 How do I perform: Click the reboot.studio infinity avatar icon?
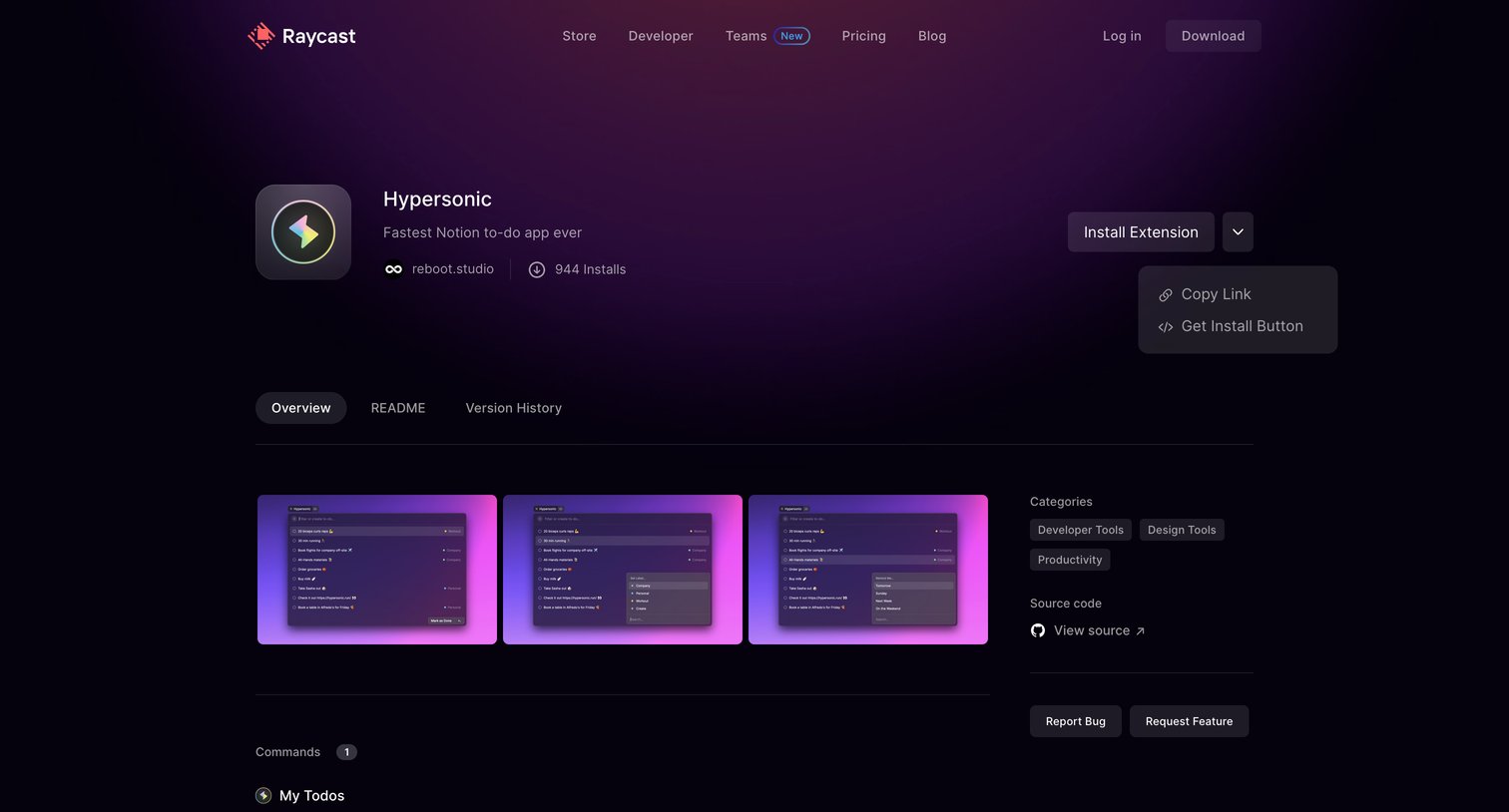coord(394,269)
